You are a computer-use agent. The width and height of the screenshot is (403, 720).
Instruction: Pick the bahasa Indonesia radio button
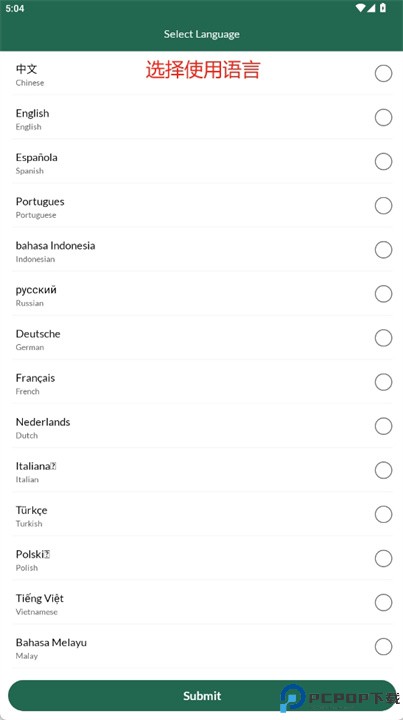(x=383, y=250)
